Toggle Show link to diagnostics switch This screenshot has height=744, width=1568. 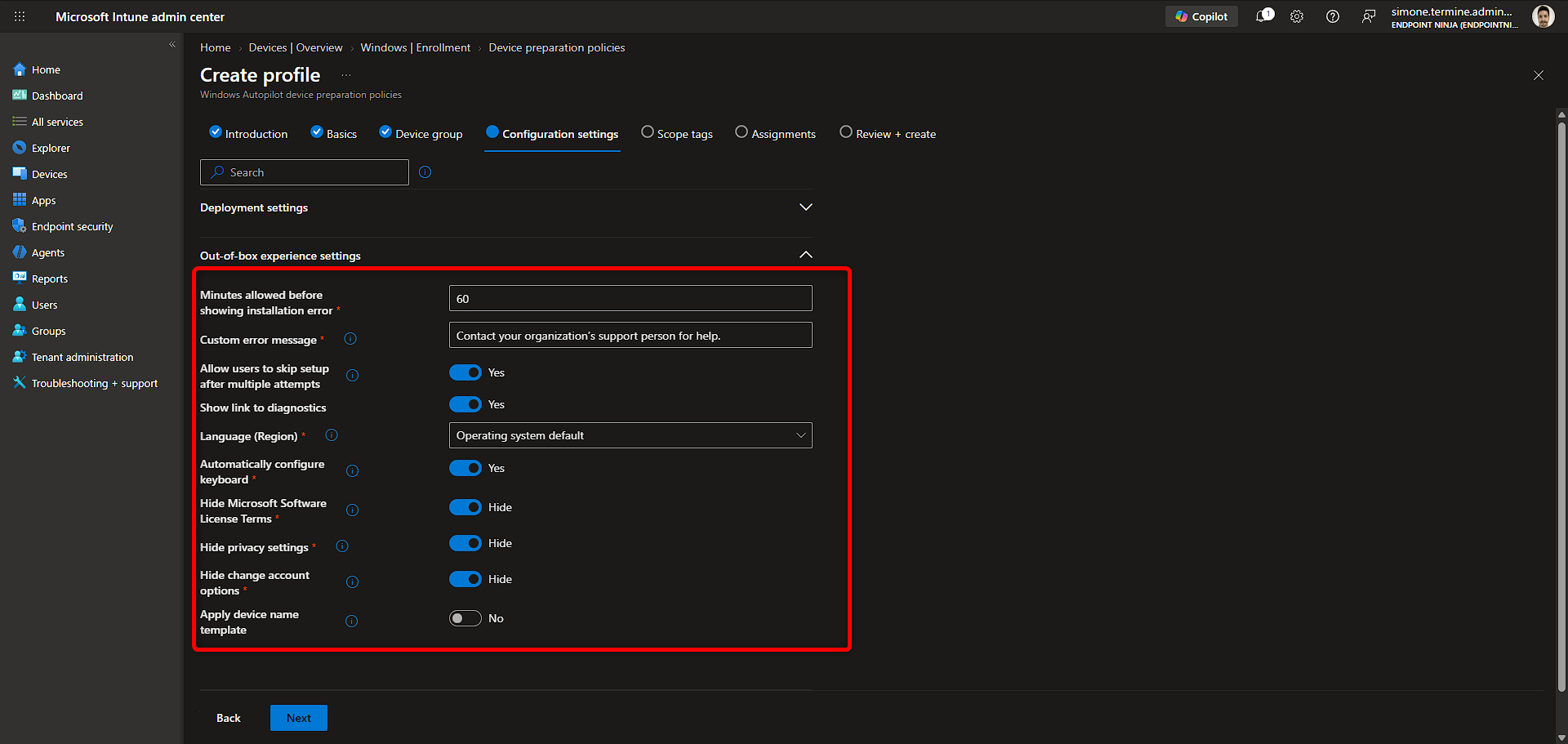[x=465, y=404]
